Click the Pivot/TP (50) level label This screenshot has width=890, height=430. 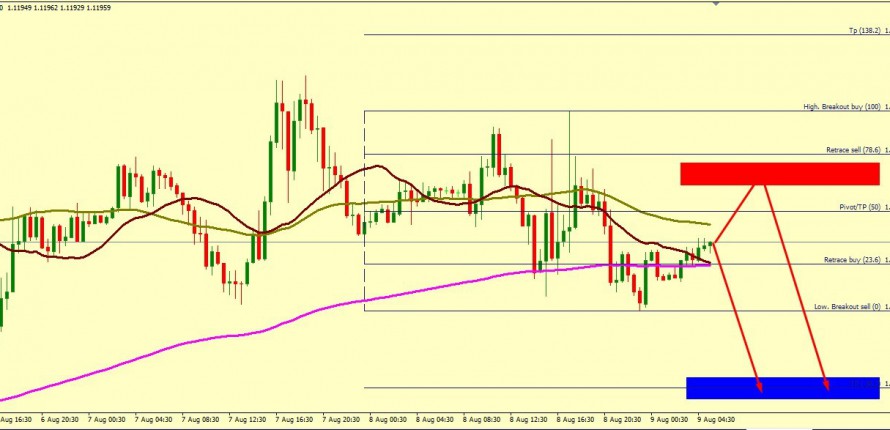859,207
